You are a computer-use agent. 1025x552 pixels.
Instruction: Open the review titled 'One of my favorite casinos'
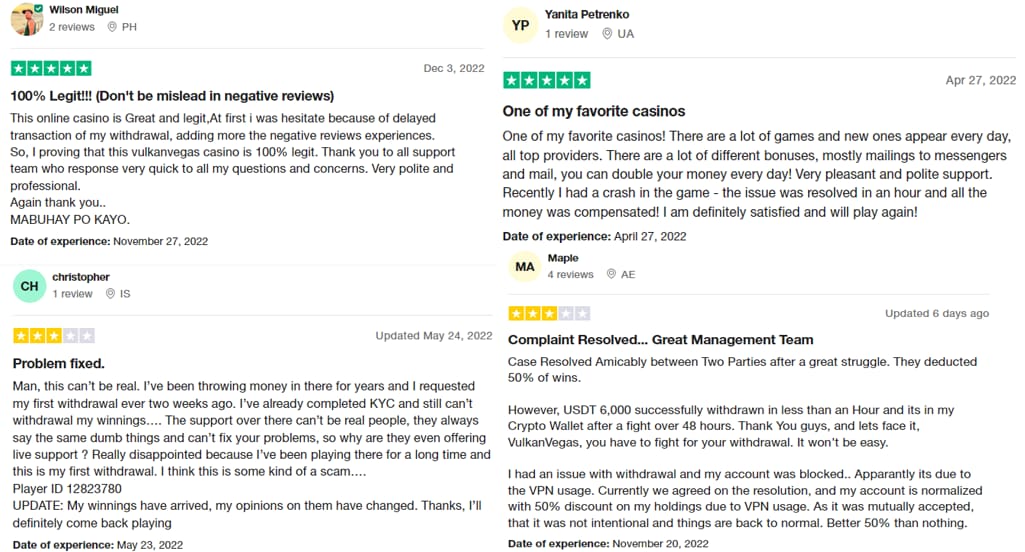pos(594,111)
